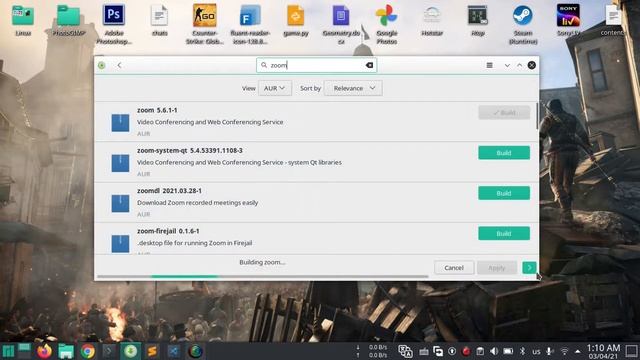640x360 pixels.
Task: Open battery status tray icon
Action: click(x=508, y=351)
